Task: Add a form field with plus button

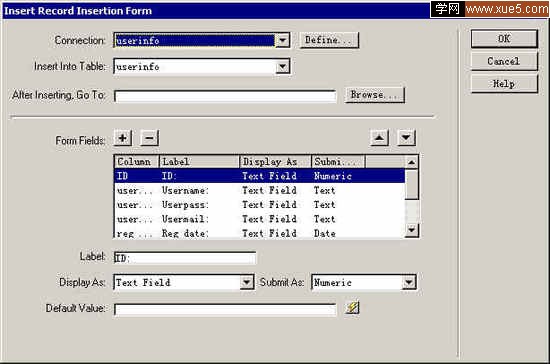Action: click(x=123, y=138)
